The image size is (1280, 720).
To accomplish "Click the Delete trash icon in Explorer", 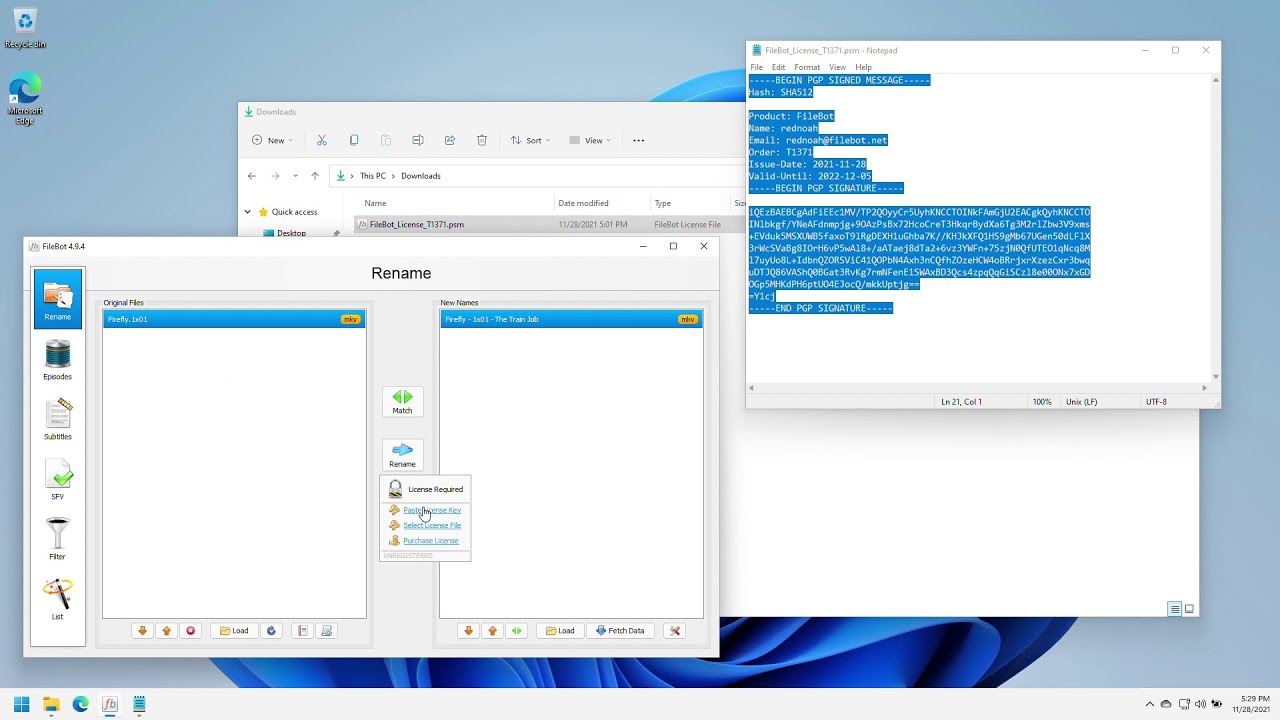I will (x=482, y=141).
